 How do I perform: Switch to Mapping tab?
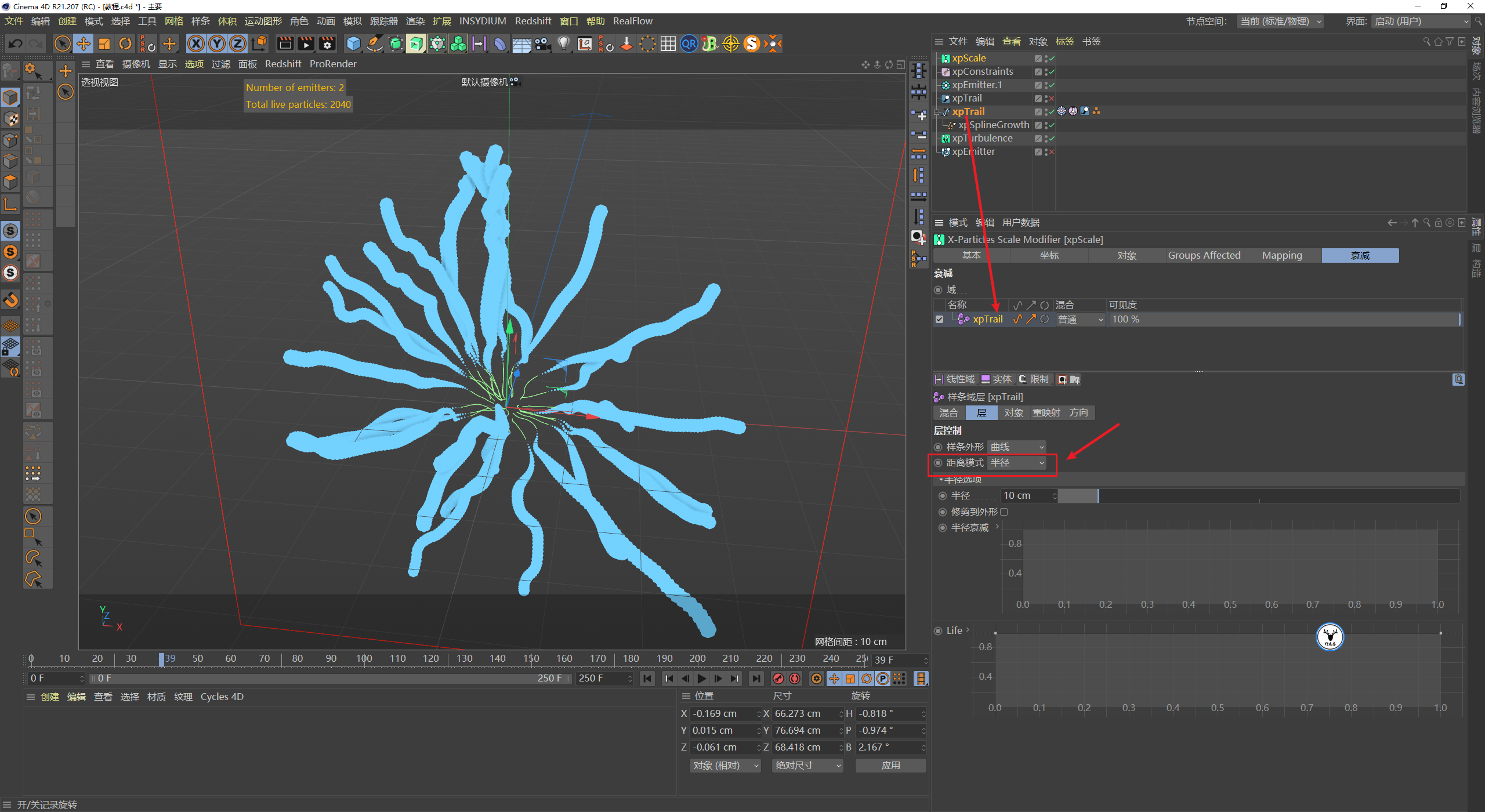(x=1282, y=255)
